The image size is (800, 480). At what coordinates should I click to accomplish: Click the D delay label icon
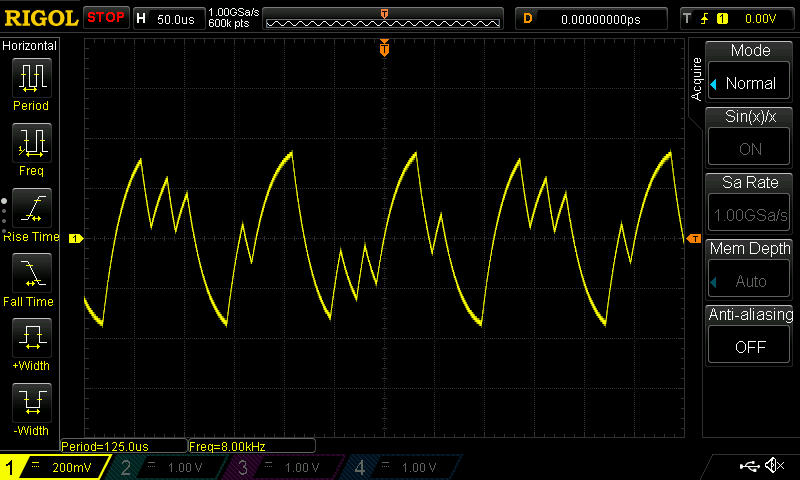tap(528, 19)
